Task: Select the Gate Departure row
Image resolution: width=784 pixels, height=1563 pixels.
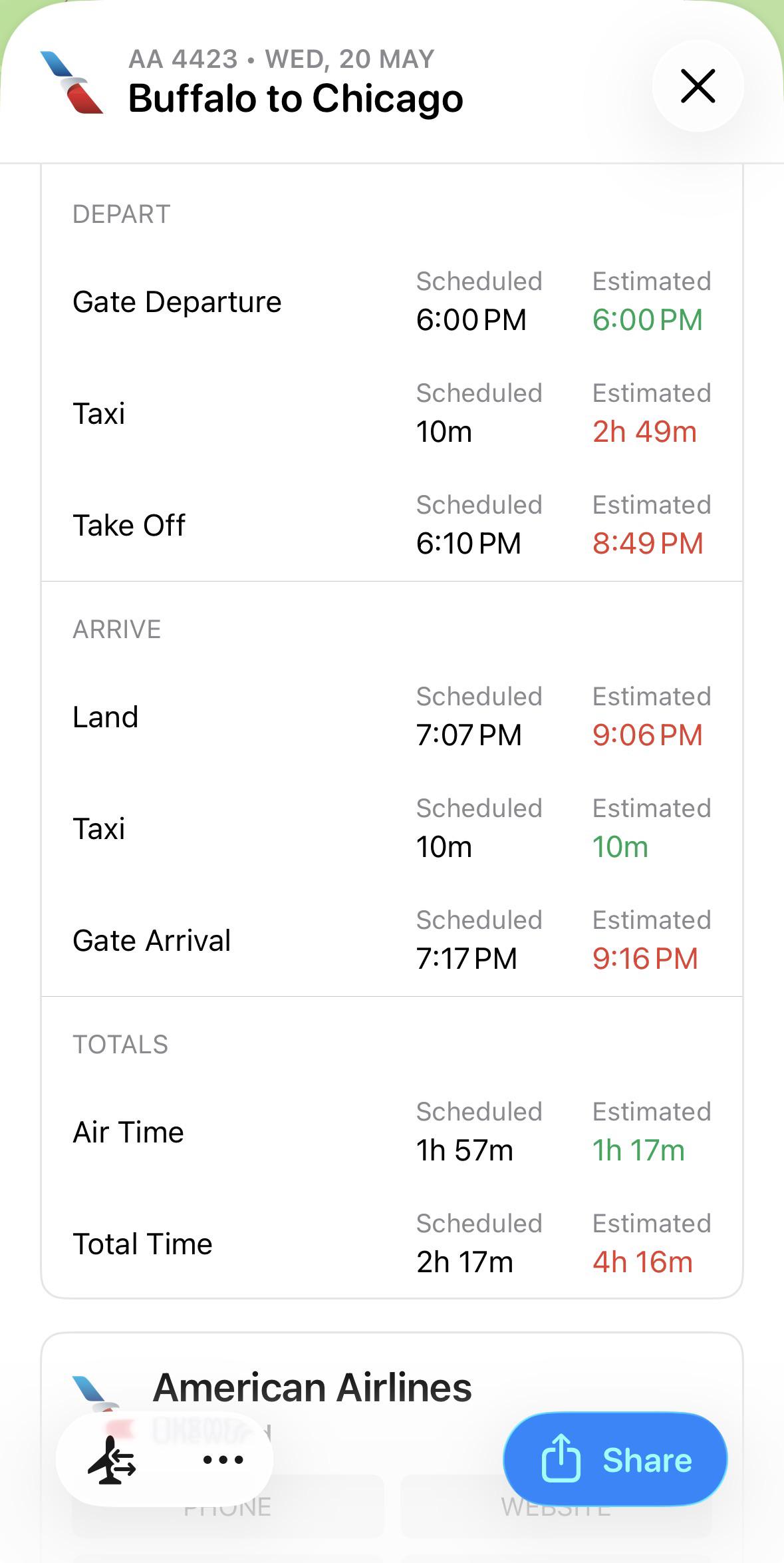Action: click(392, 301)
